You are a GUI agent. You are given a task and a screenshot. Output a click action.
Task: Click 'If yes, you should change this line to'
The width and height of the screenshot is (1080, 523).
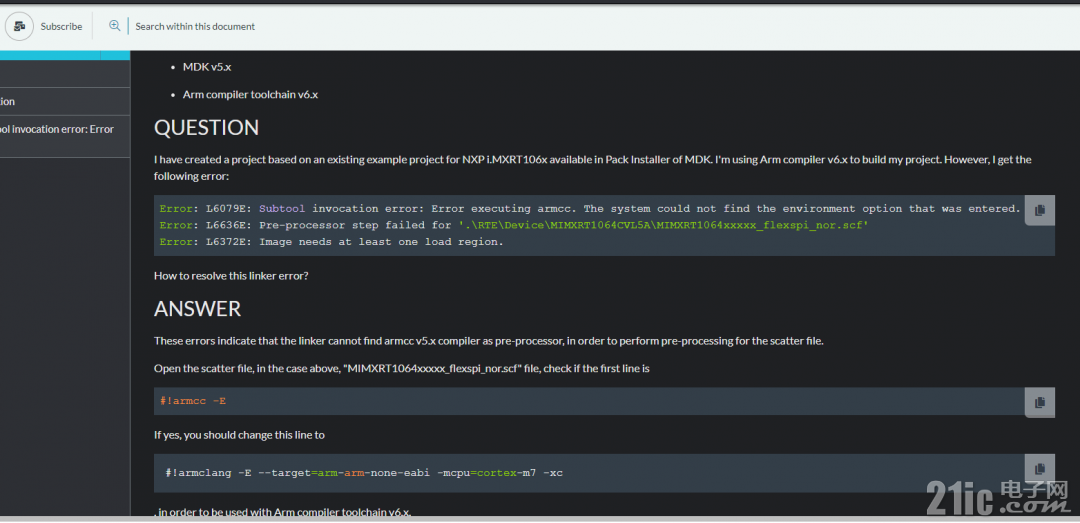(x=239, y=435)
